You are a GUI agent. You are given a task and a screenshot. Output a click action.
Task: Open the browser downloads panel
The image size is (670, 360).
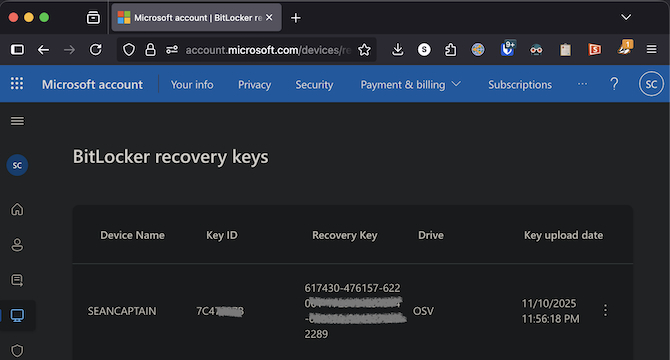click(x=397, y=50)
